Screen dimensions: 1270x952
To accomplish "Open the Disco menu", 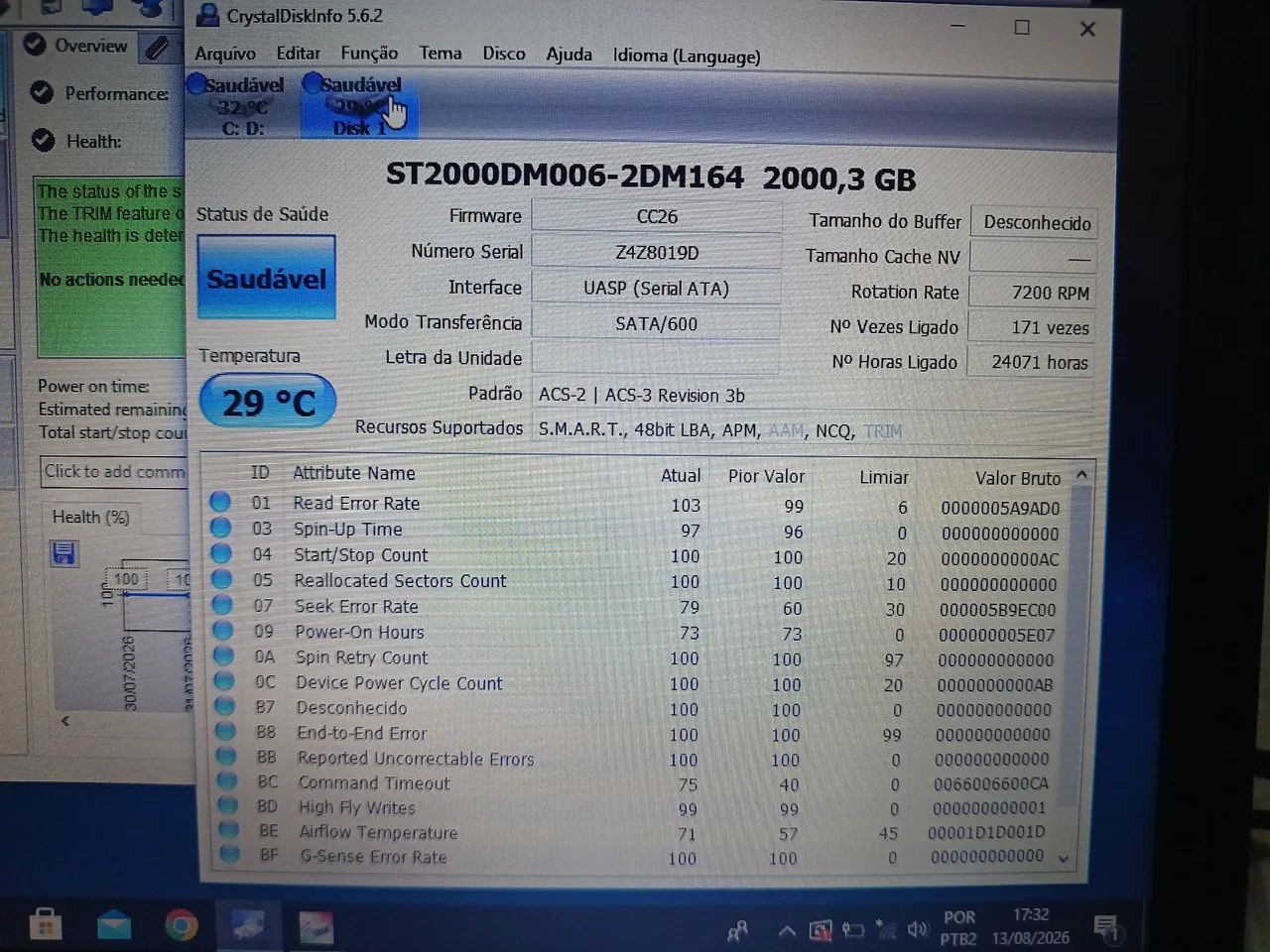I will click(504, 54).
